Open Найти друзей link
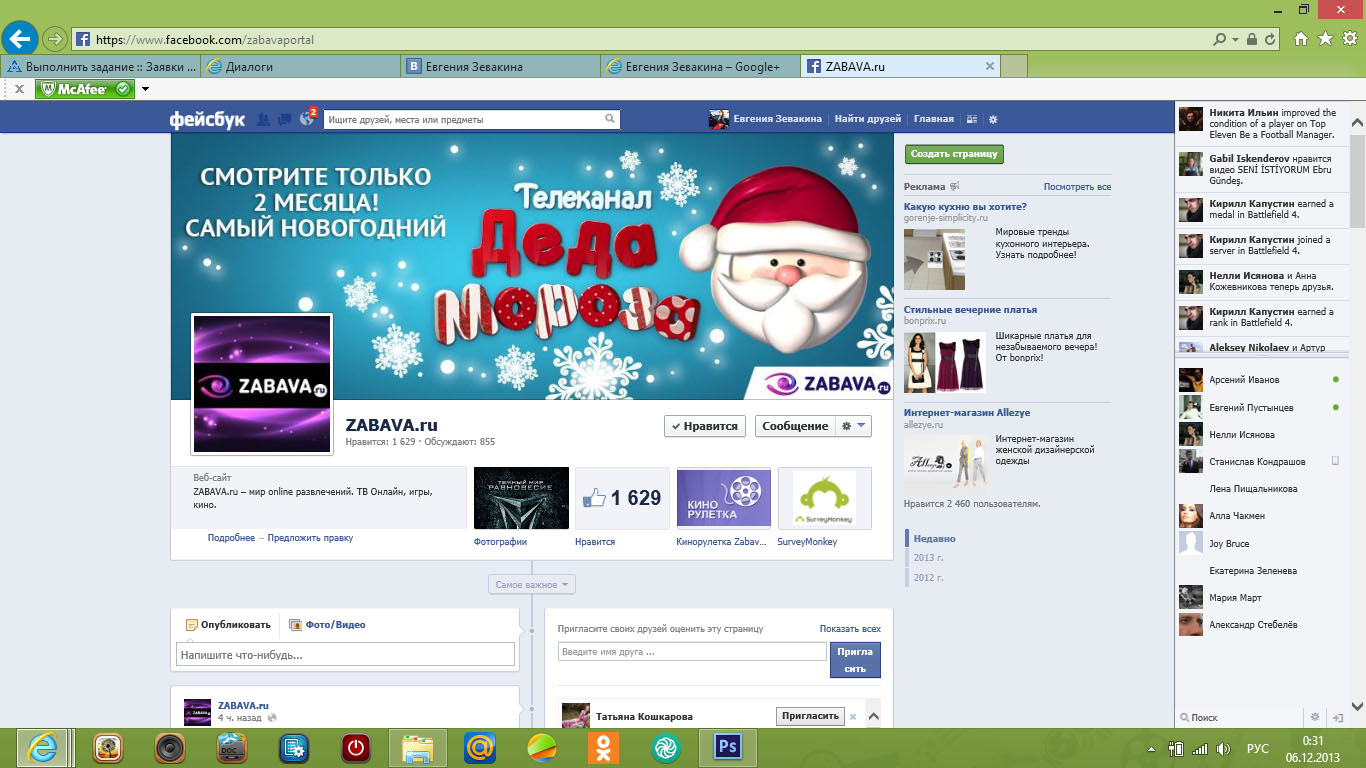This screenshot has width=1366, height=768. (868, 119)
